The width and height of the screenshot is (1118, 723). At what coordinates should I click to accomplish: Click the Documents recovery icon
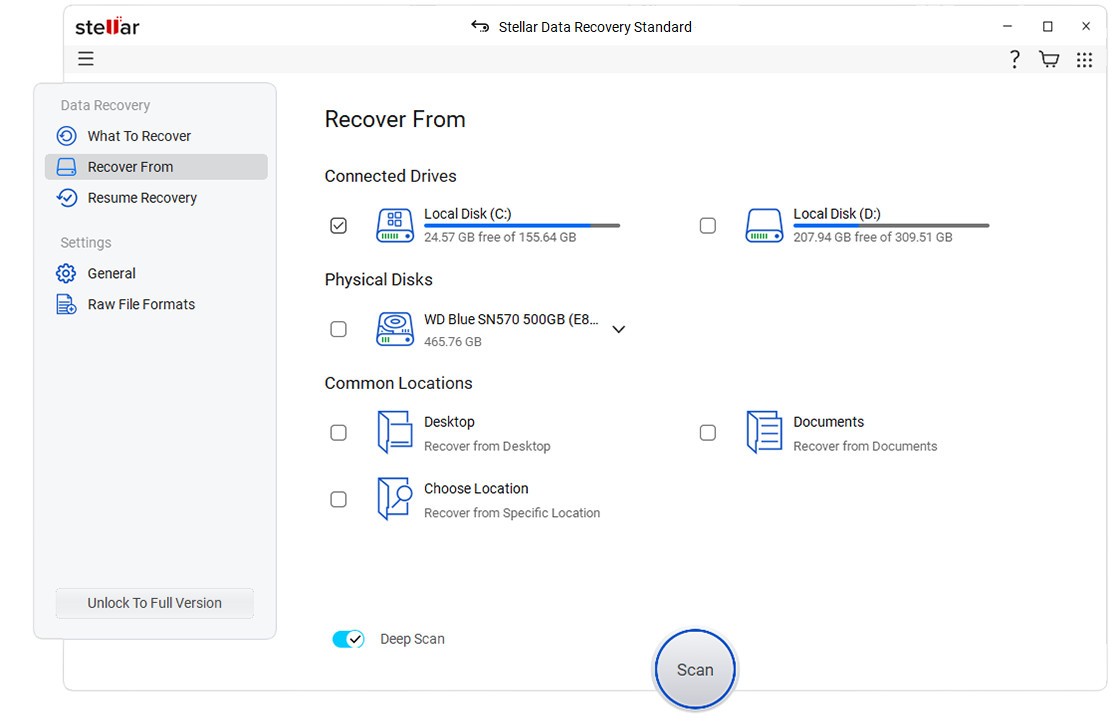click(x=765, y=432)
